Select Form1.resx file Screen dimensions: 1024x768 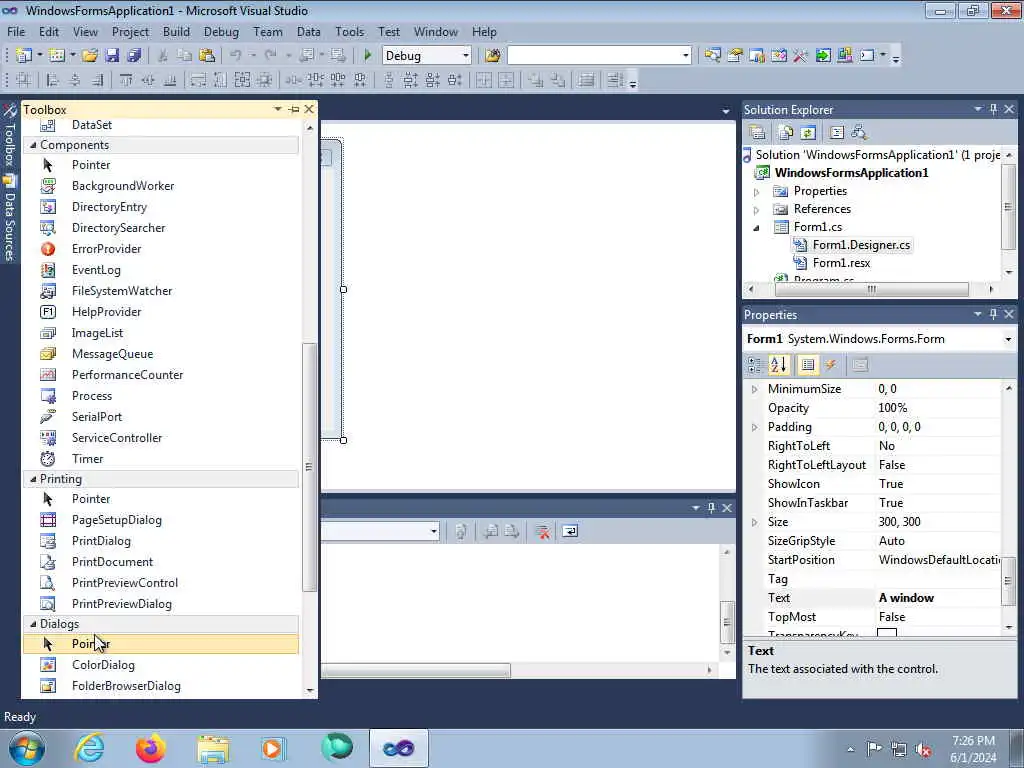tap(841, 263)
